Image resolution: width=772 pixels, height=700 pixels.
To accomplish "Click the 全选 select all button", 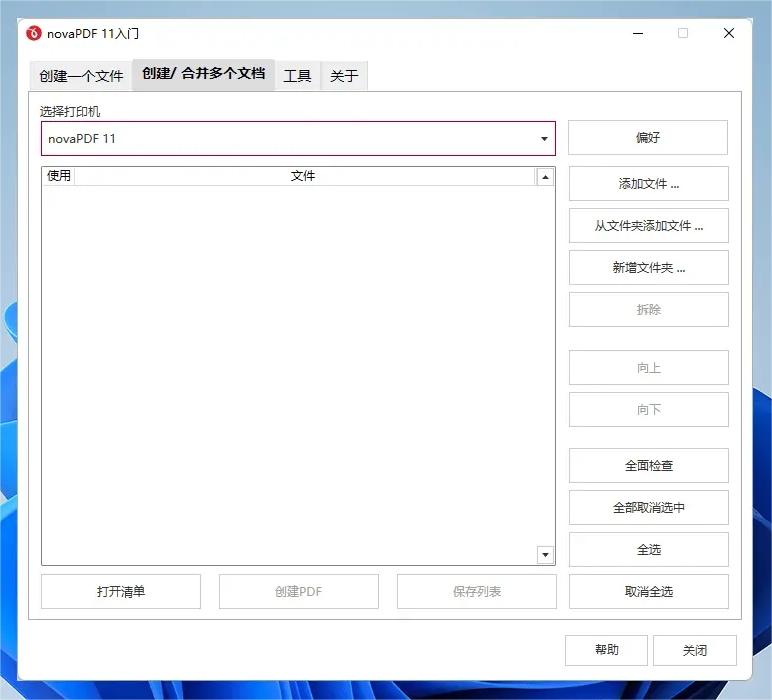I will click(648, 549).
